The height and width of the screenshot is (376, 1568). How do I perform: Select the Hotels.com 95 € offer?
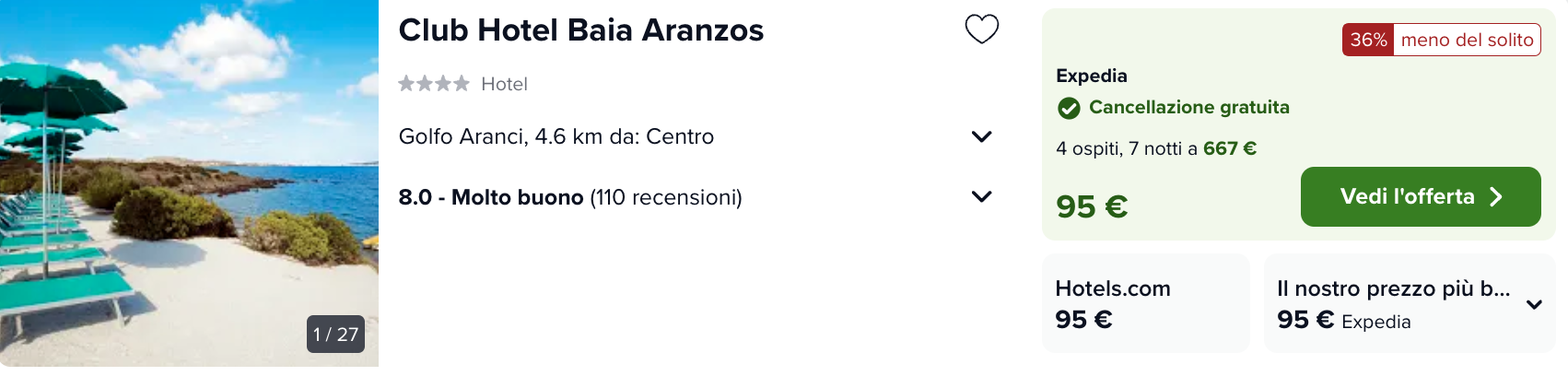point(1146,303)
